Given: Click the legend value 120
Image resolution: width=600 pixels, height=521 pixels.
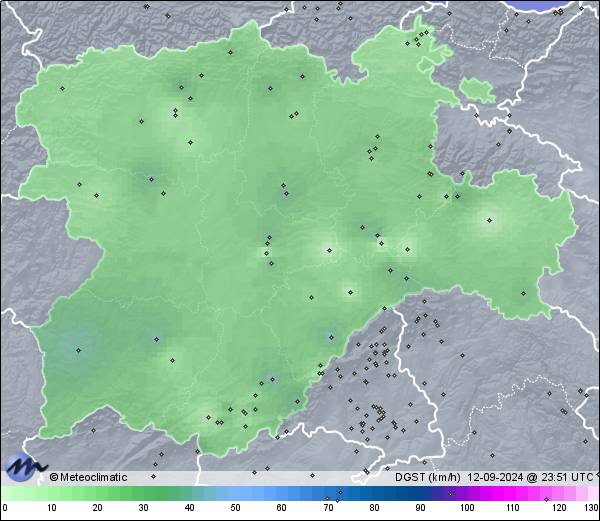Looking at the screenshot, I should [x=559, y=508].
